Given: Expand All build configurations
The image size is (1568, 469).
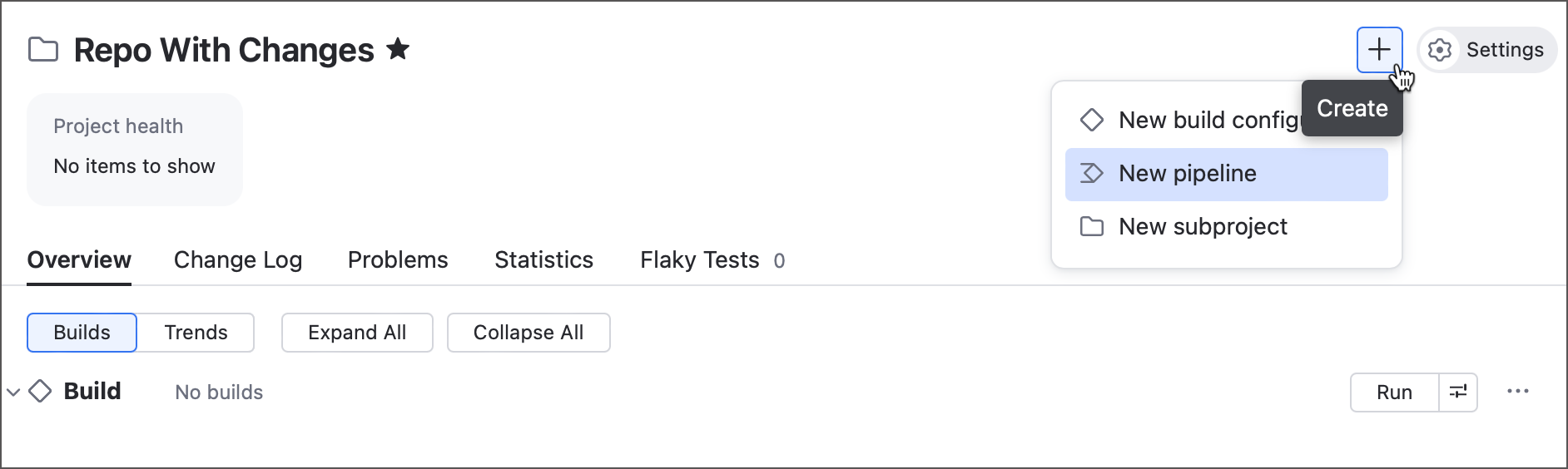Looking at the screenshot, I should pos(357,333).
